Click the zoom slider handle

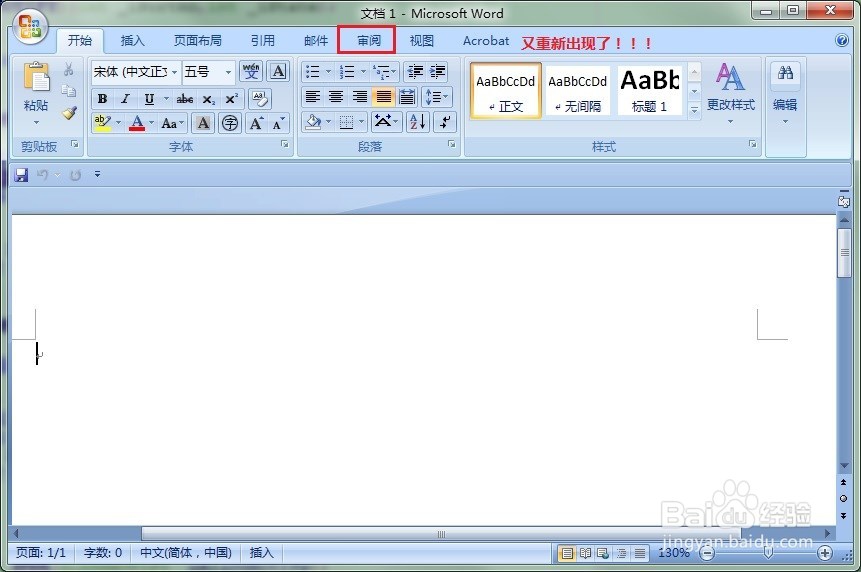[769, 553]
